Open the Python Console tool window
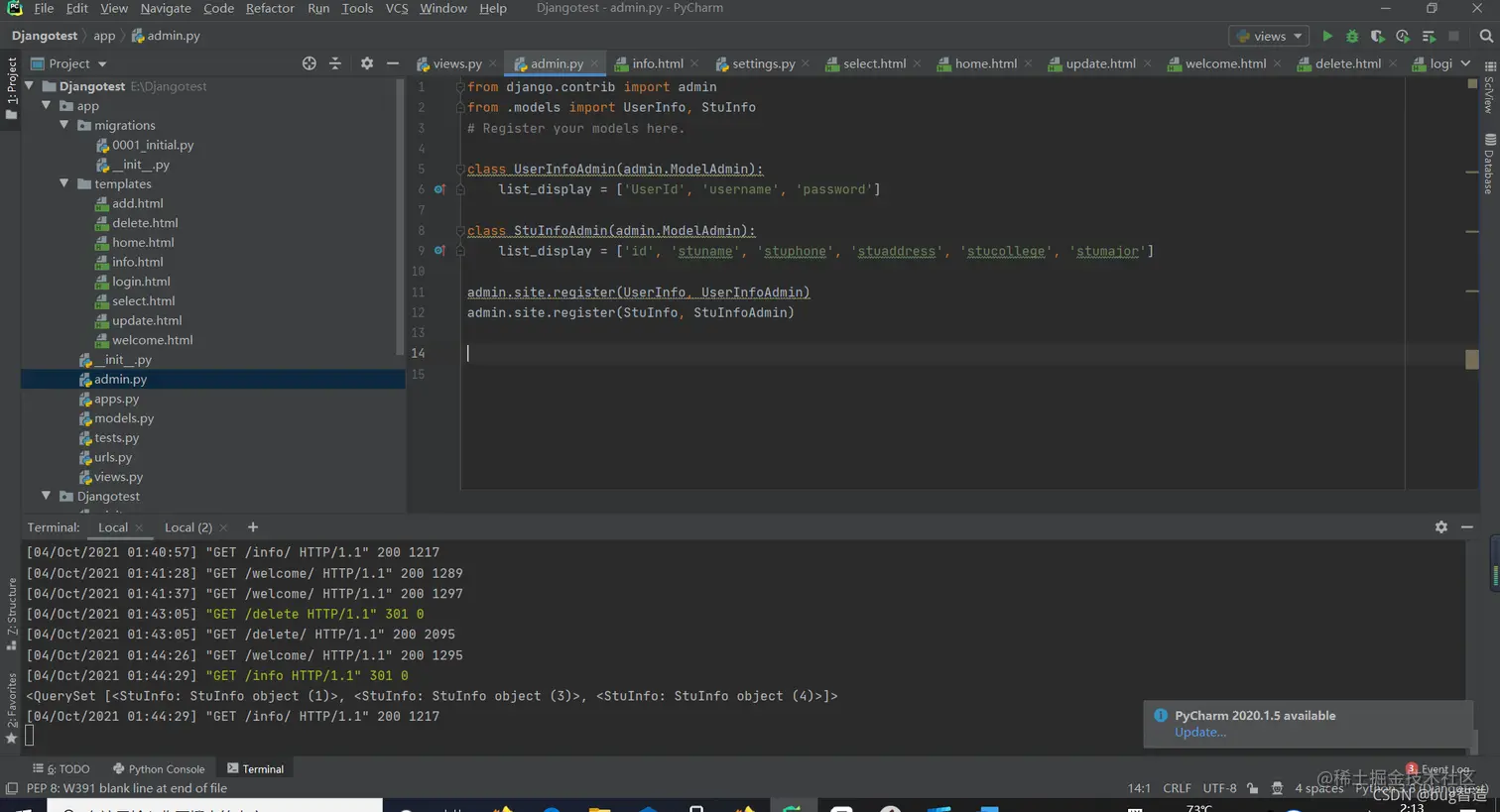The image size is (1500, 812). click(159, 769)
